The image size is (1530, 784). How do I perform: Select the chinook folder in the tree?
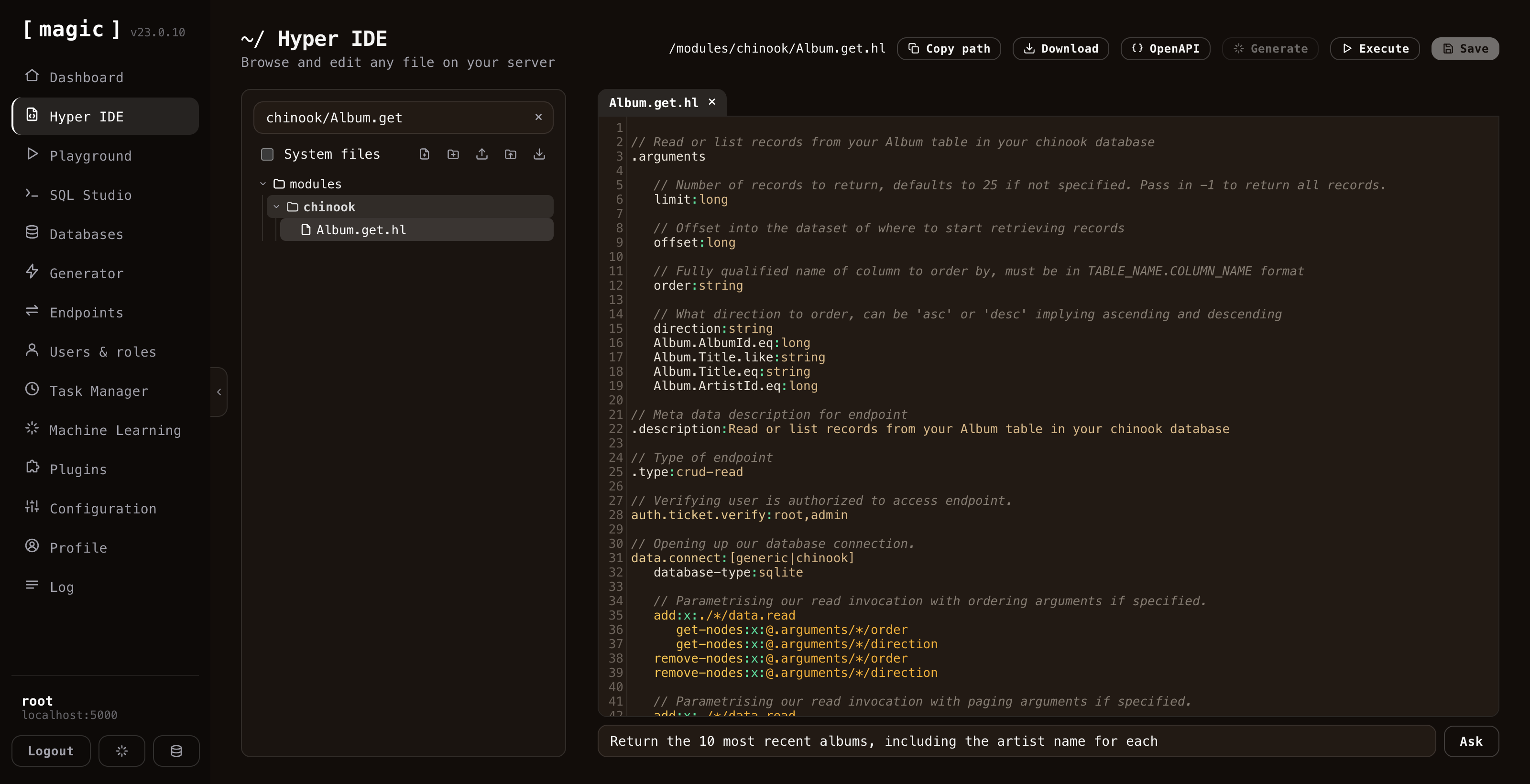coord(410,207)
